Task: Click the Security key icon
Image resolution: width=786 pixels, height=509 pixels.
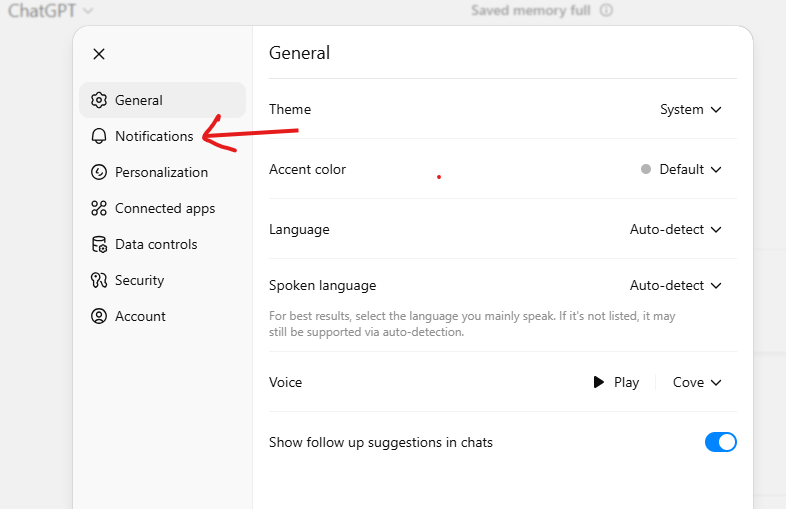Action: click(99, 280)
